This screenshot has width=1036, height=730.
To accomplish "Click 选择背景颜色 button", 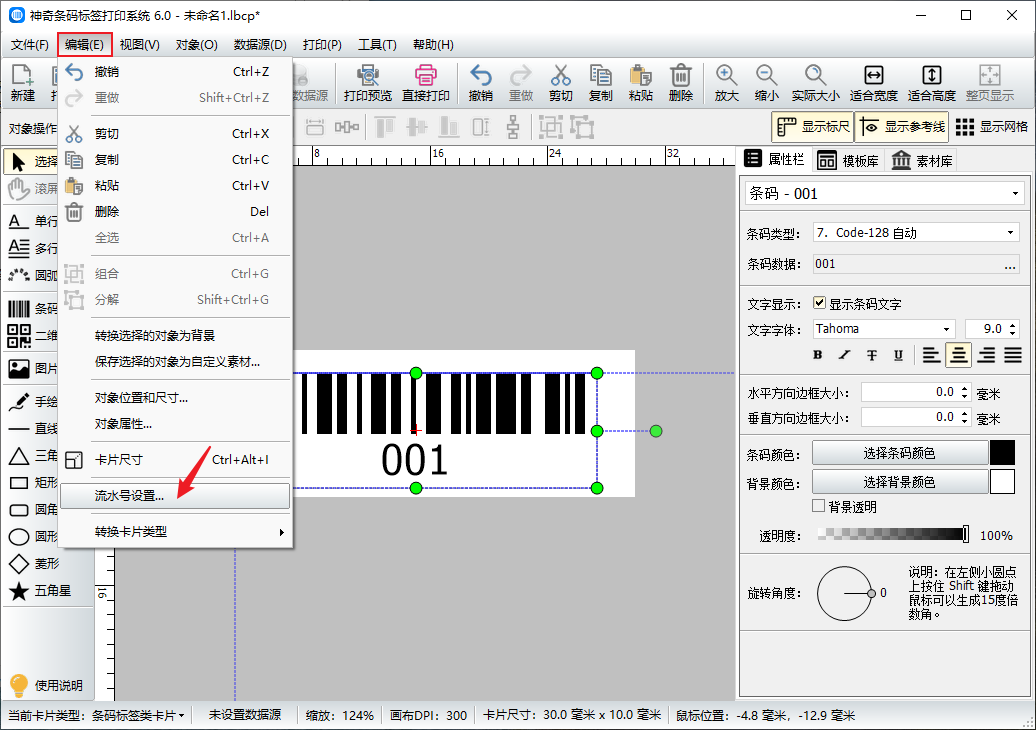I will pyautogui.click(x=899, y=482).
